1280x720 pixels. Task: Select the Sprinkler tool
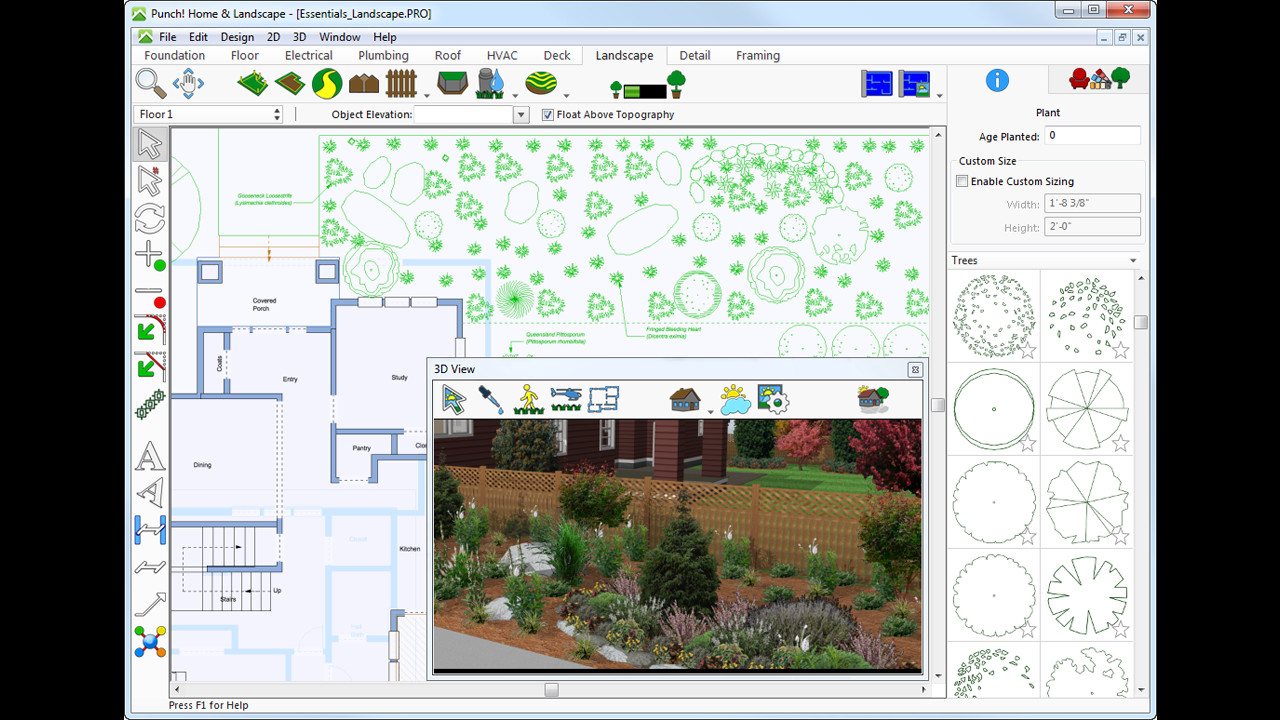490,83
